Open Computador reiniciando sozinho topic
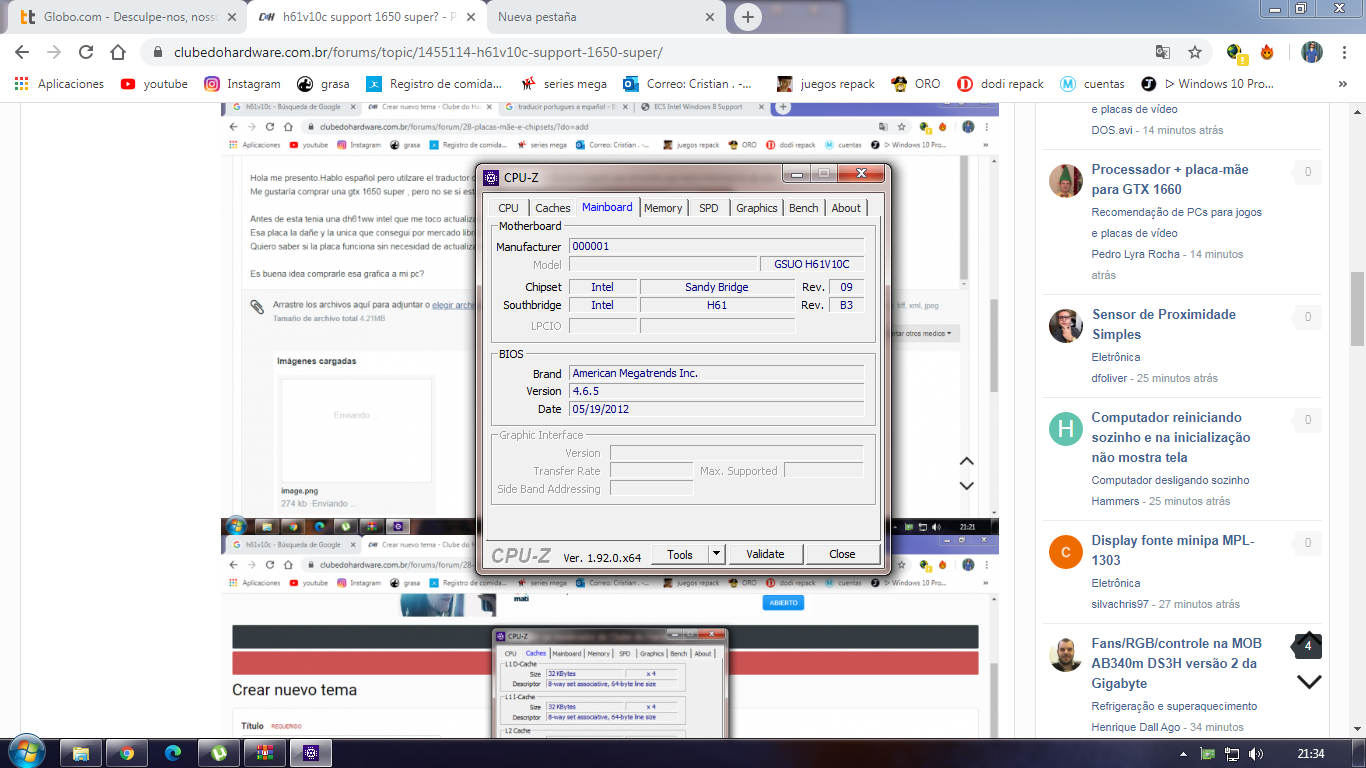This screenshot has height=768, width=1366. click(x=1171, y=437)
